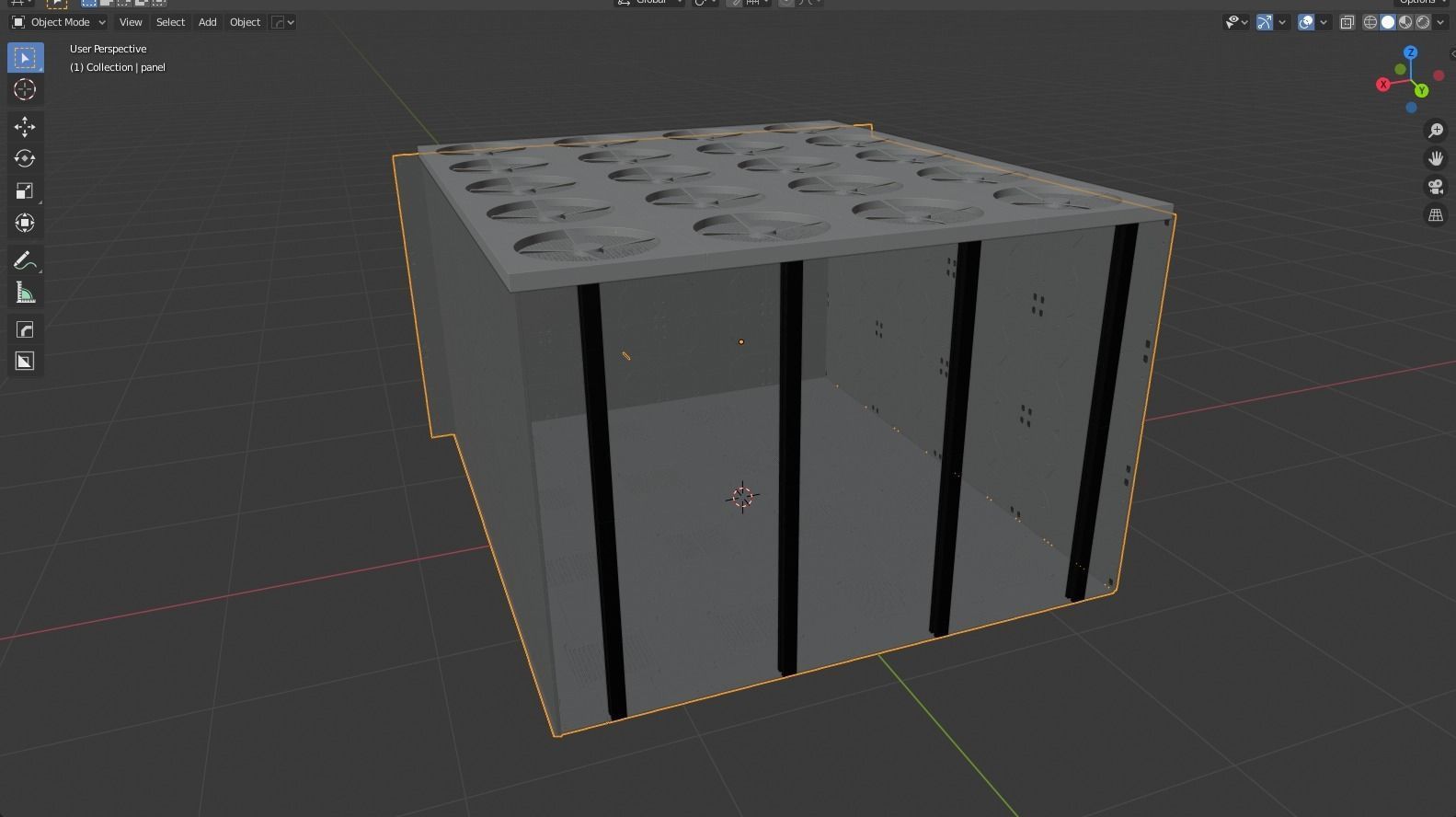This screenshot has width=1456, height=817.
Task: Toggle Show Gizmo button
Action: point(1265,22)
